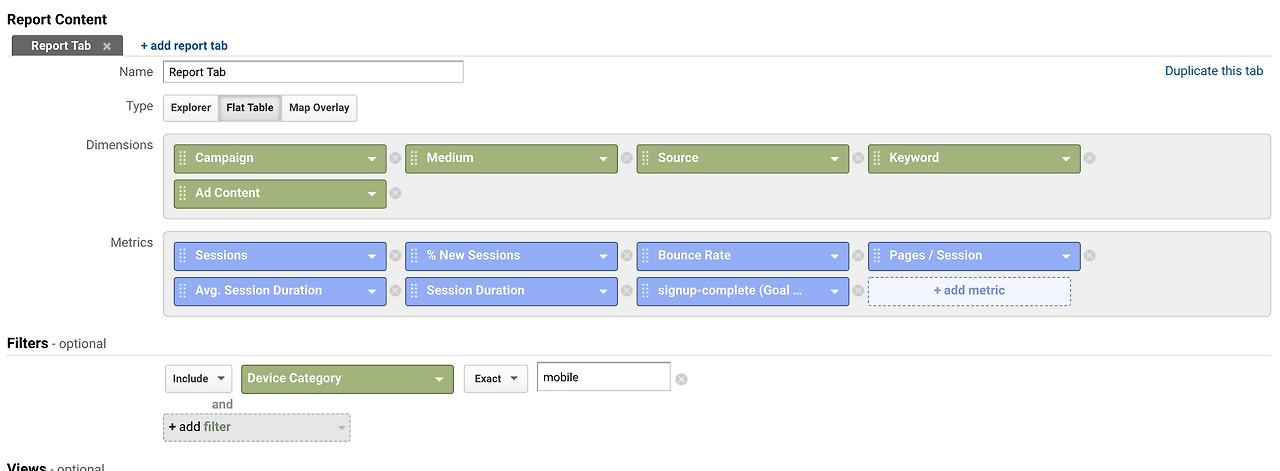This screenshot has width=1280, height=471.
Task: Remove the Campaign dimension with its x icon
Action: pos(395,158)
